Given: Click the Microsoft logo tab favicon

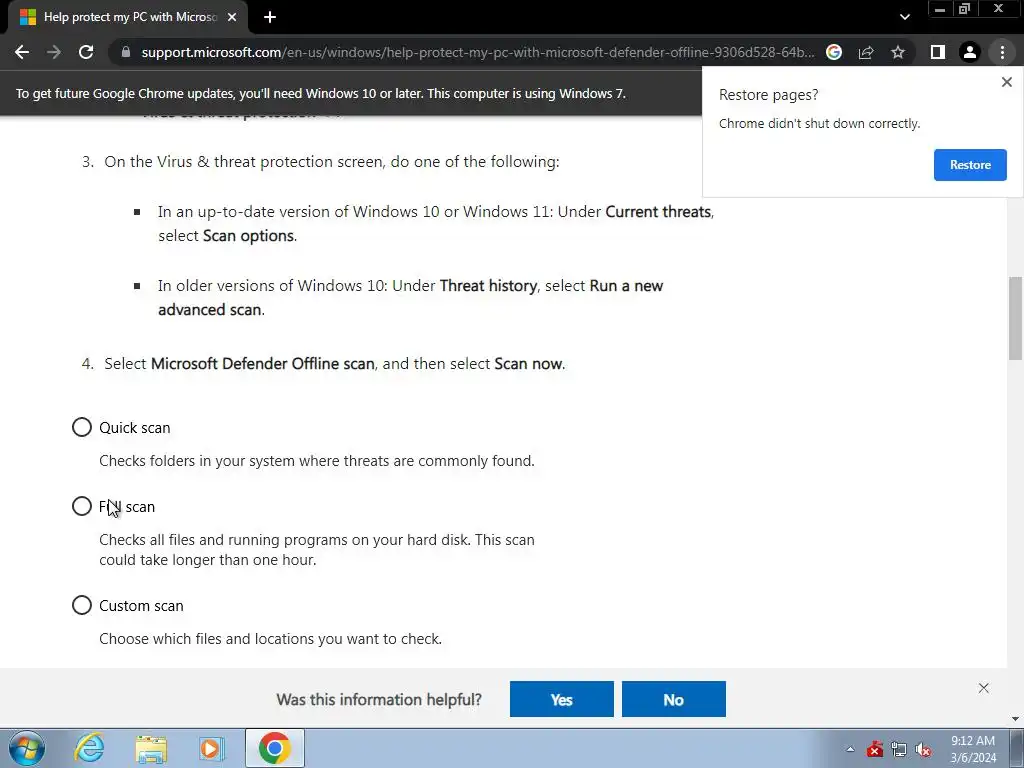Looking at the screenshot, I should point(28,17).
